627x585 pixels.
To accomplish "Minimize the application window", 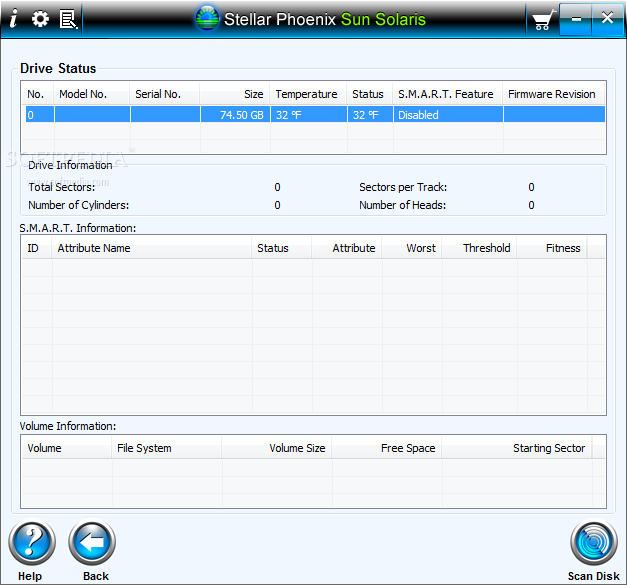I will point(576,19).
